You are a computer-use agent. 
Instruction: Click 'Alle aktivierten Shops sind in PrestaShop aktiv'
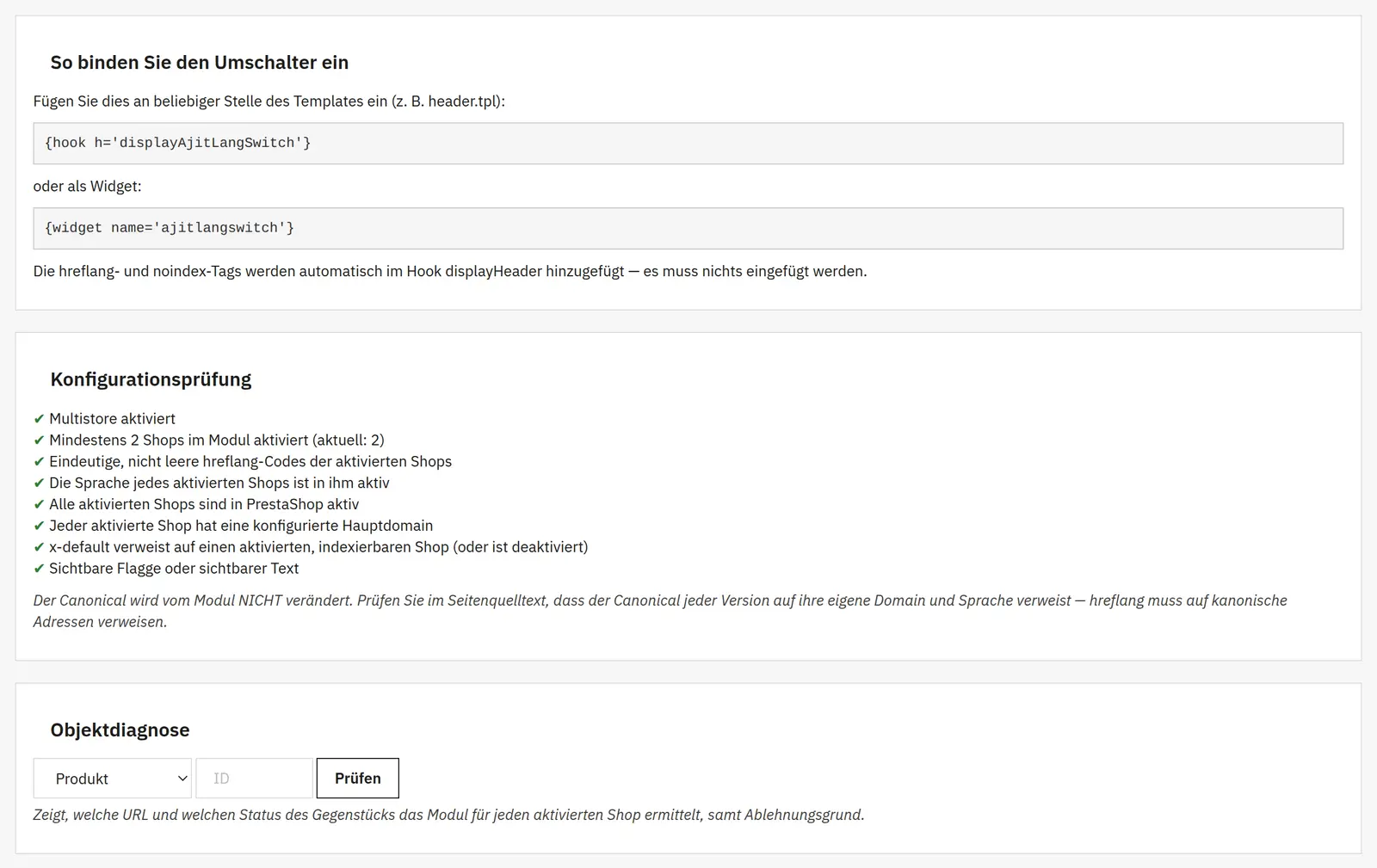point(196,504)
